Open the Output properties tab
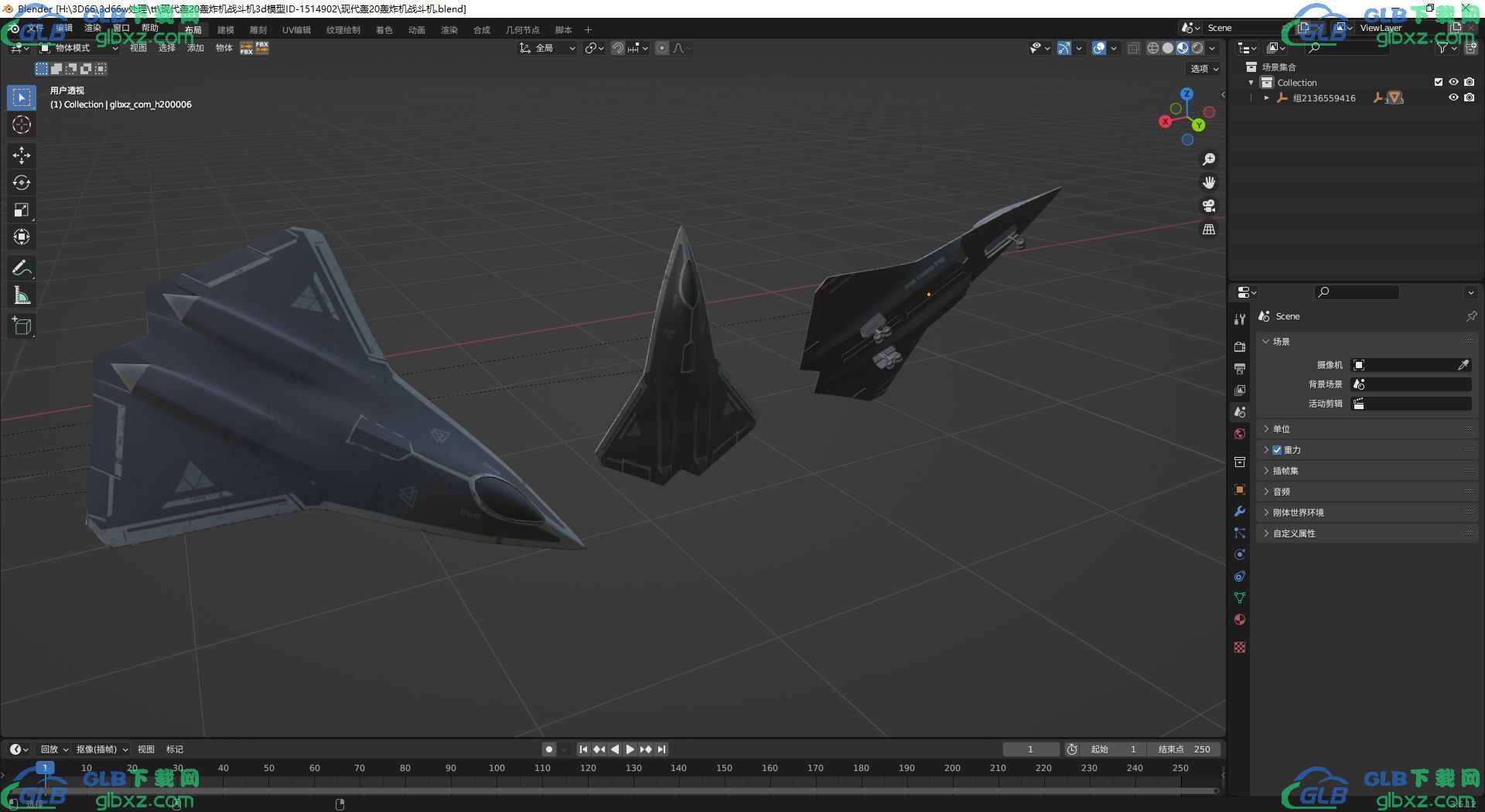This screenshot has width=1485, height=812. pyautogui.click(x=1240, y=369)
